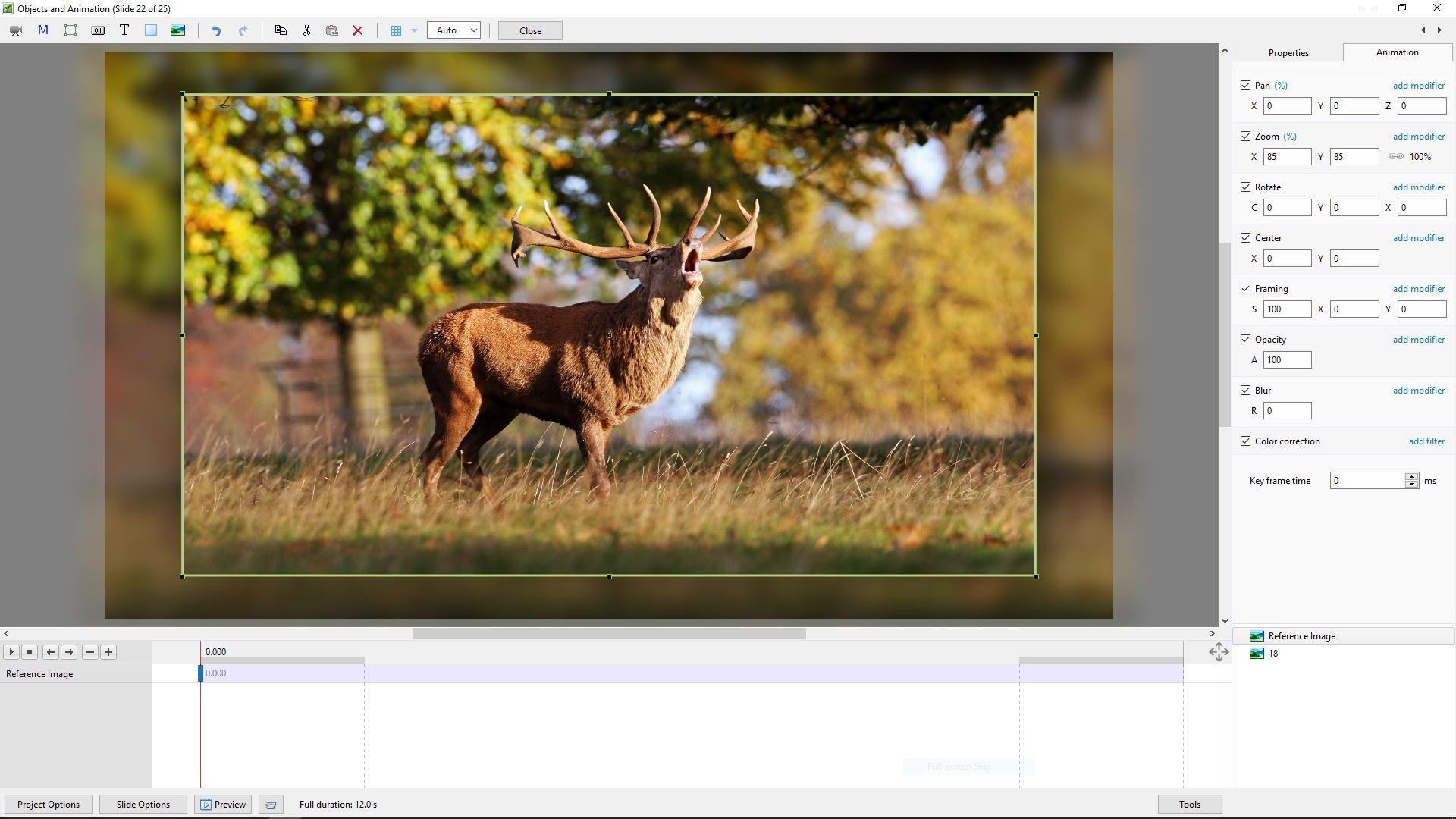Viewport: 1456px width, 819px height.
Task: Click the Cut scissors icon
Action: tap(306, 30)
